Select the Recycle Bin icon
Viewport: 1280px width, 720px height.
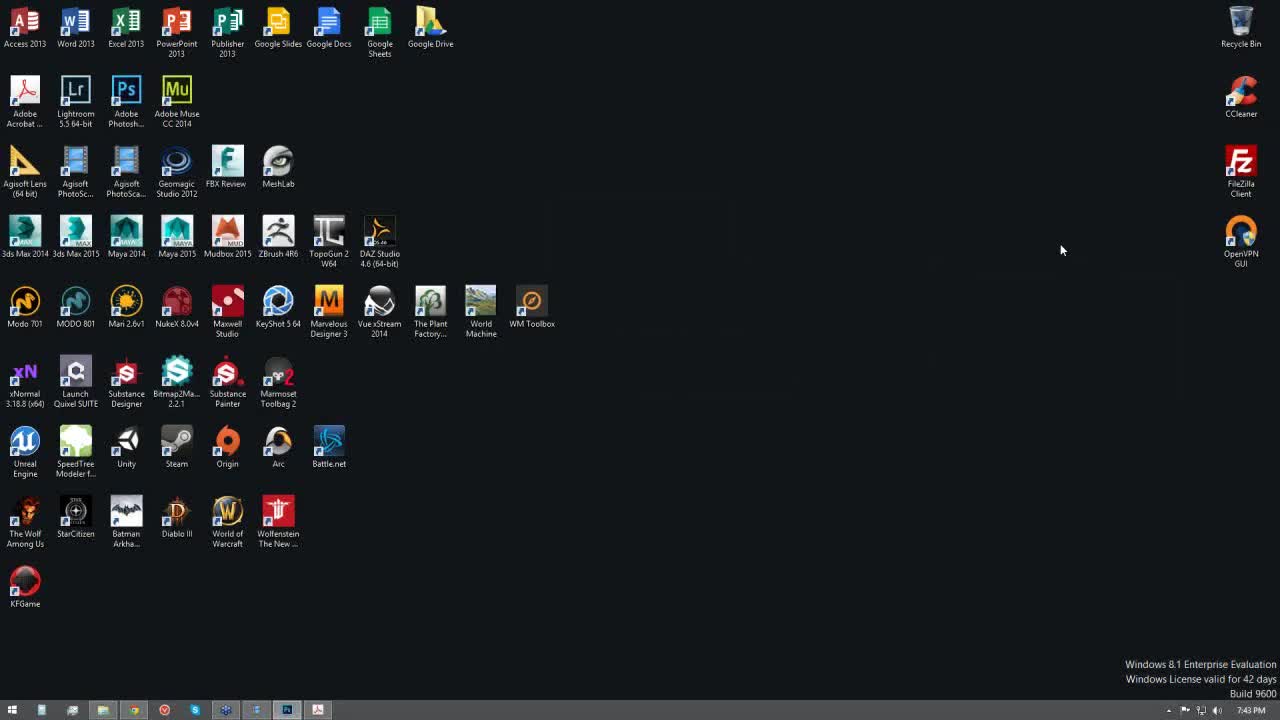click(x=1241, y=28)
